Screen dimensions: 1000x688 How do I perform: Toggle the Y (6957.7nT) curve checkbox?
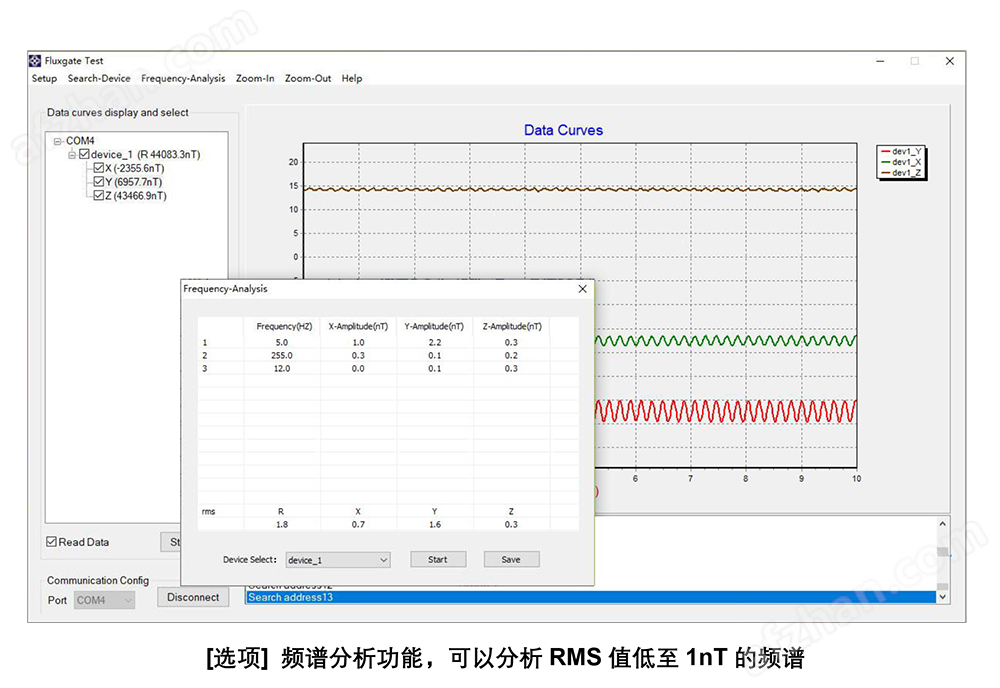coord(98,183)
